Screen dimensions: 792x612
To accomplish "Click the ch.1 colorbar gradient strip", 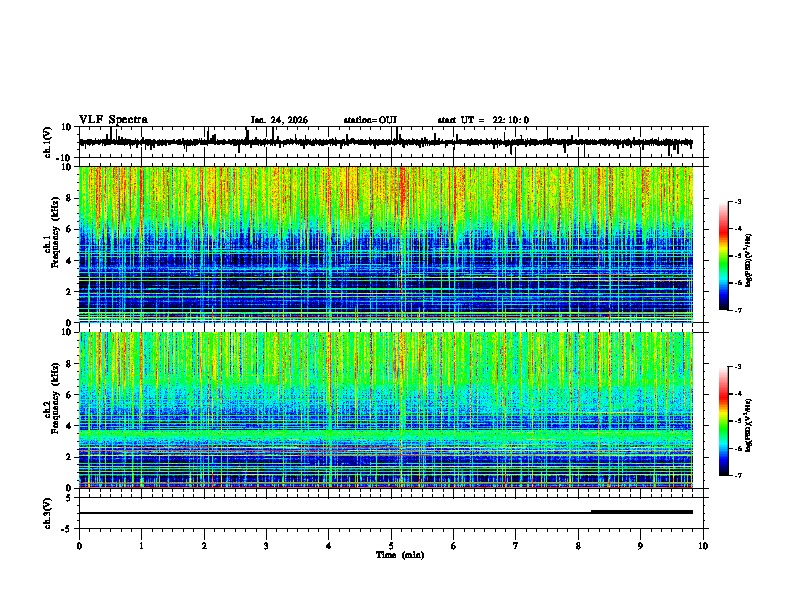I will [x=724, y=256].
